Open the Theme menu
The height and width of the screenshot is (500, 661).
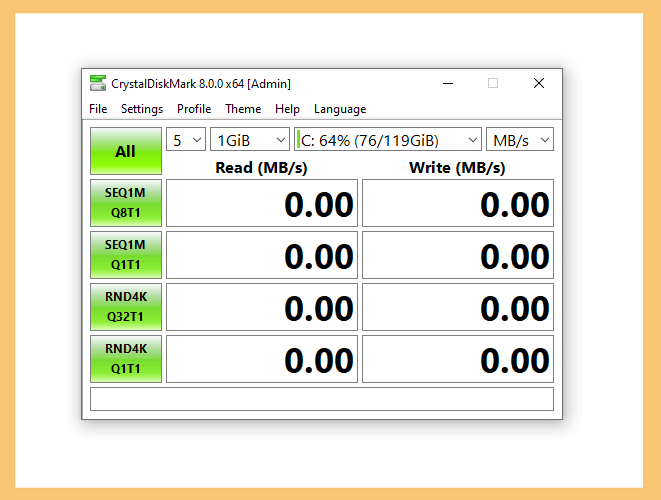click(x=243, y=109)
